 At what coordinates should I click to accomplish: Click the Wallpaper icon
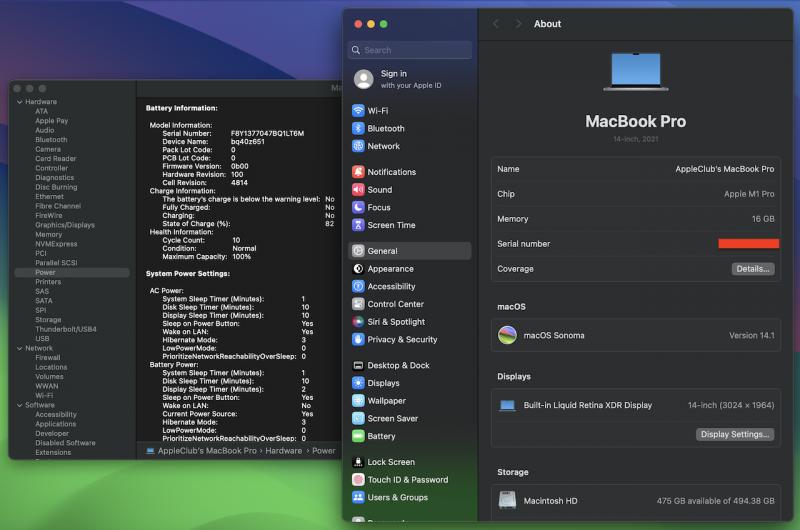point(358,400)
